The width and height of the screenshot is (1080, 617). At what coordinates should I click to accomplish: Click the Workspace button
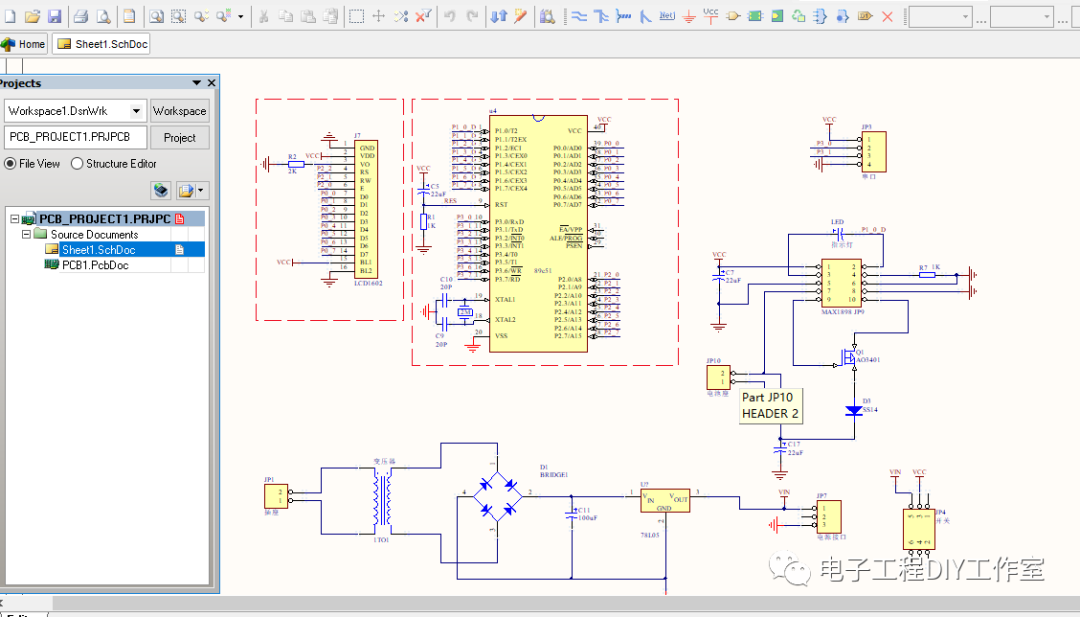point(179,111)
